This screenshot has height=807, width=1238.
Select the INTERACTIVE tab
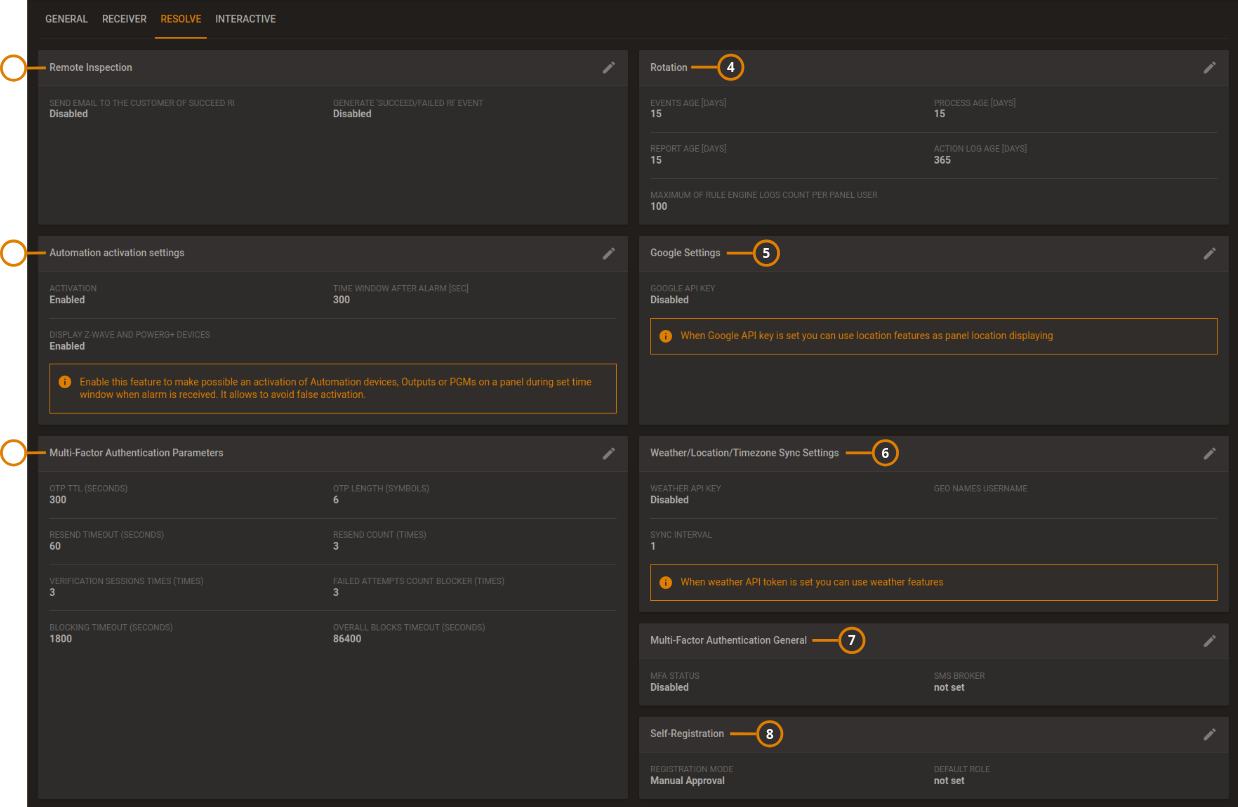(245, 18)
